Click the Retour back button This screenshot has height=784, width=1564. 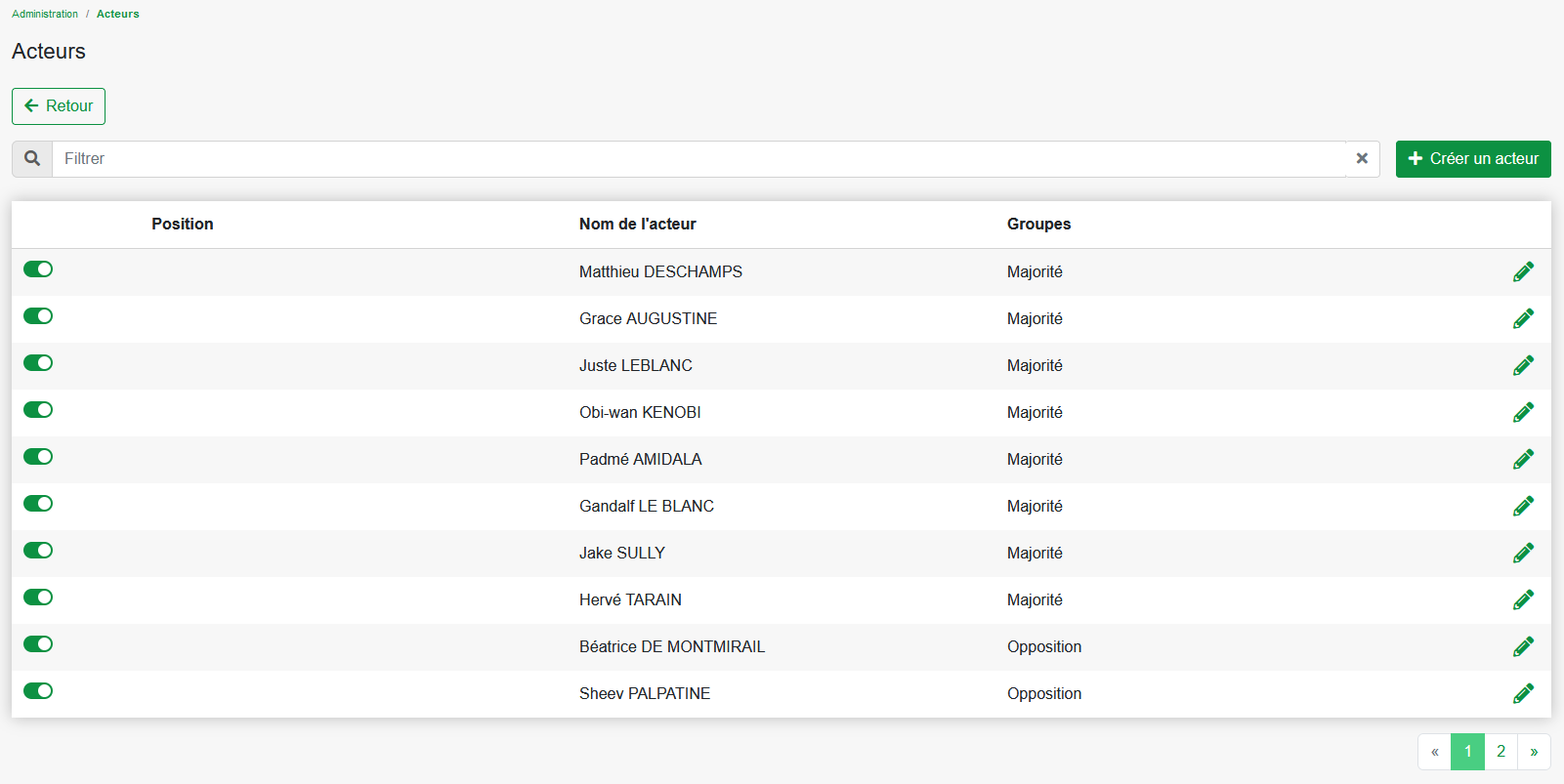pos(59,106)
